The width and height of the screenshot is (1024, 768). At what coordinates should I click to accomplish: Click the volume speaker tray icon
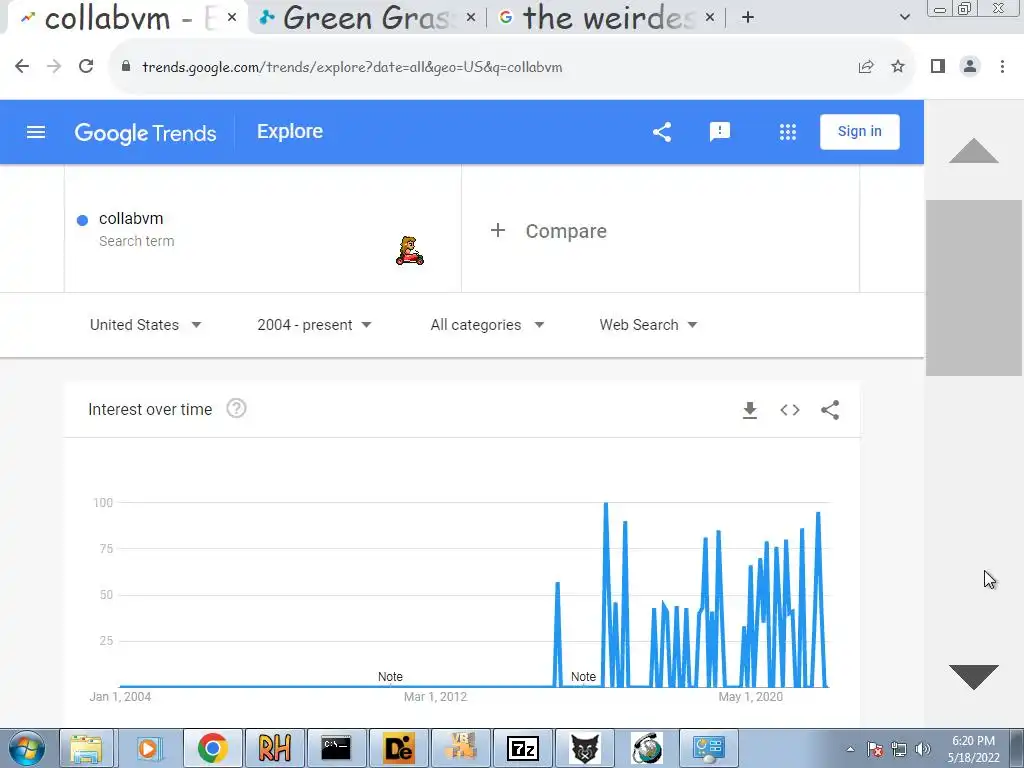coord(922,749)
